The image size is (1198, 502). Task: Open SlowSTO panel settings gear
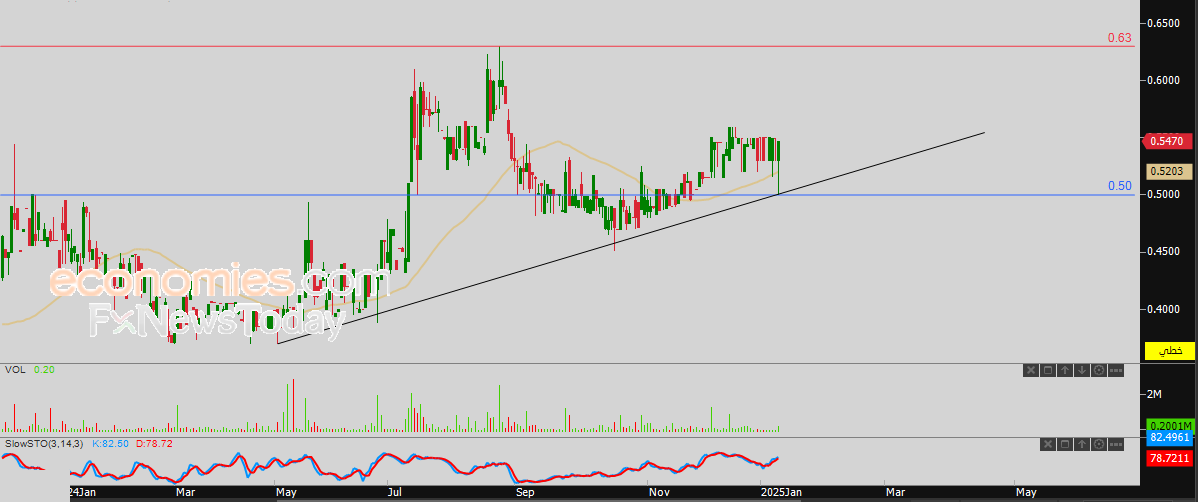pyautogui.click(x=1098, y=444)
